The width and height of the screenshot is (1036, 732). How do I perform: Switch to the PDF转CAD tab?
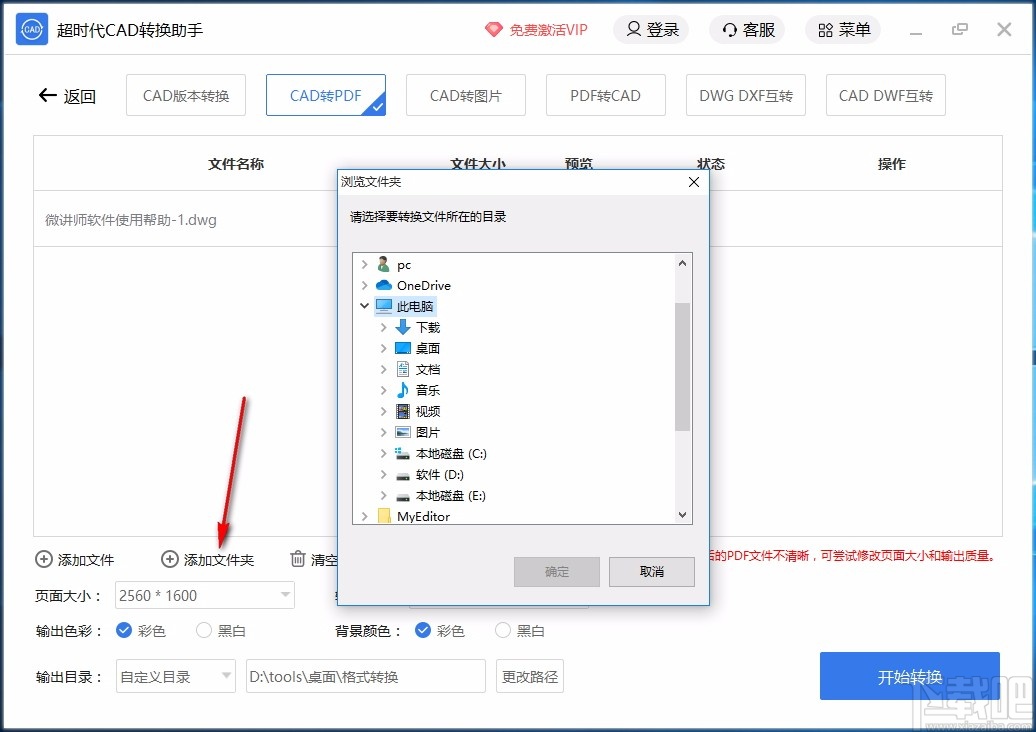coord(605,94)
